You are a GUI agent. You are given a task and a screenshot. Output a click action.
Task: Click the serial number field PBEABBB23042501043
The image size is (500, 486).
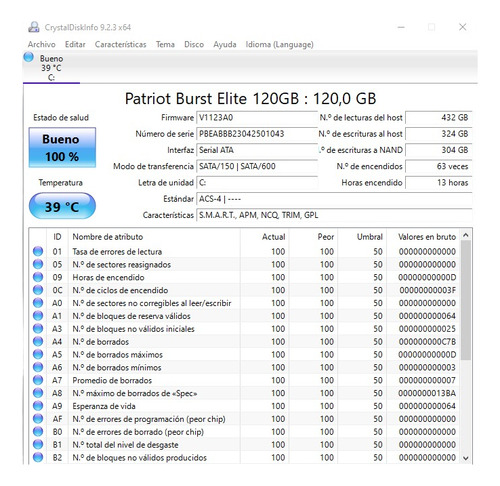(x=257, y=134)
